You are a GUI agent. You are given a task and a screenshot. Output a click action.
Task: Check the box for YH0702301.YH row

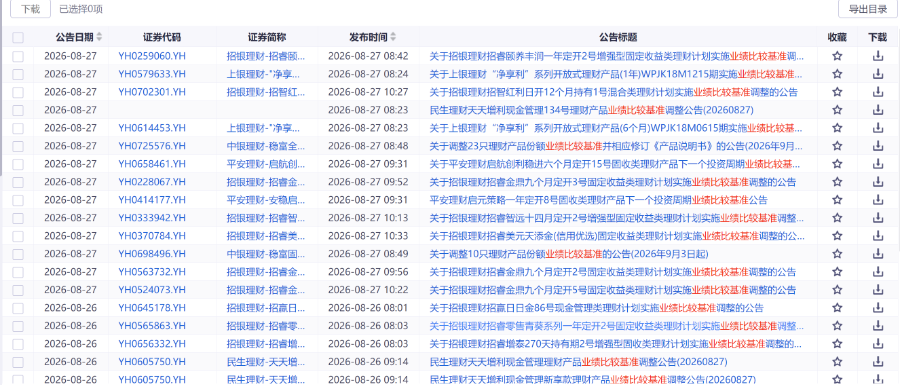(x=18, y=92)
